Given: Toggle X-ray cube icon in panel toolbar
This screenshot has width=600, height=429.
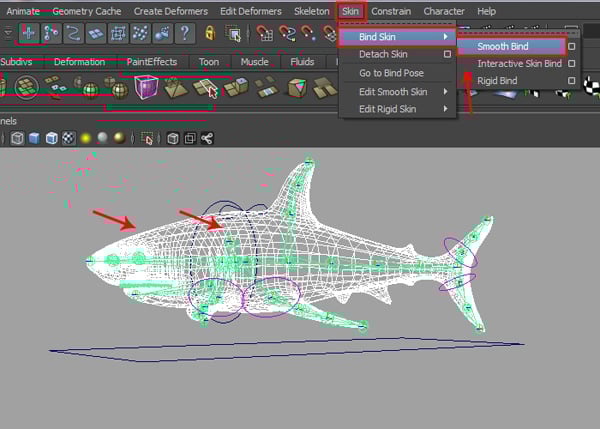Looking at the screenshot, I should (x=173, y=139).
